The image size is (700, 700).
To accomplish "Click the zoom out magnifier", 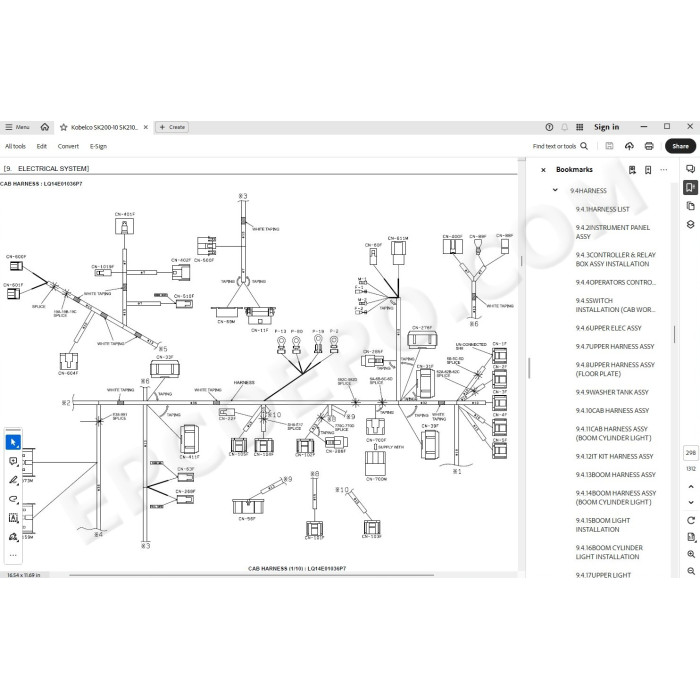I will click(691, 571).
